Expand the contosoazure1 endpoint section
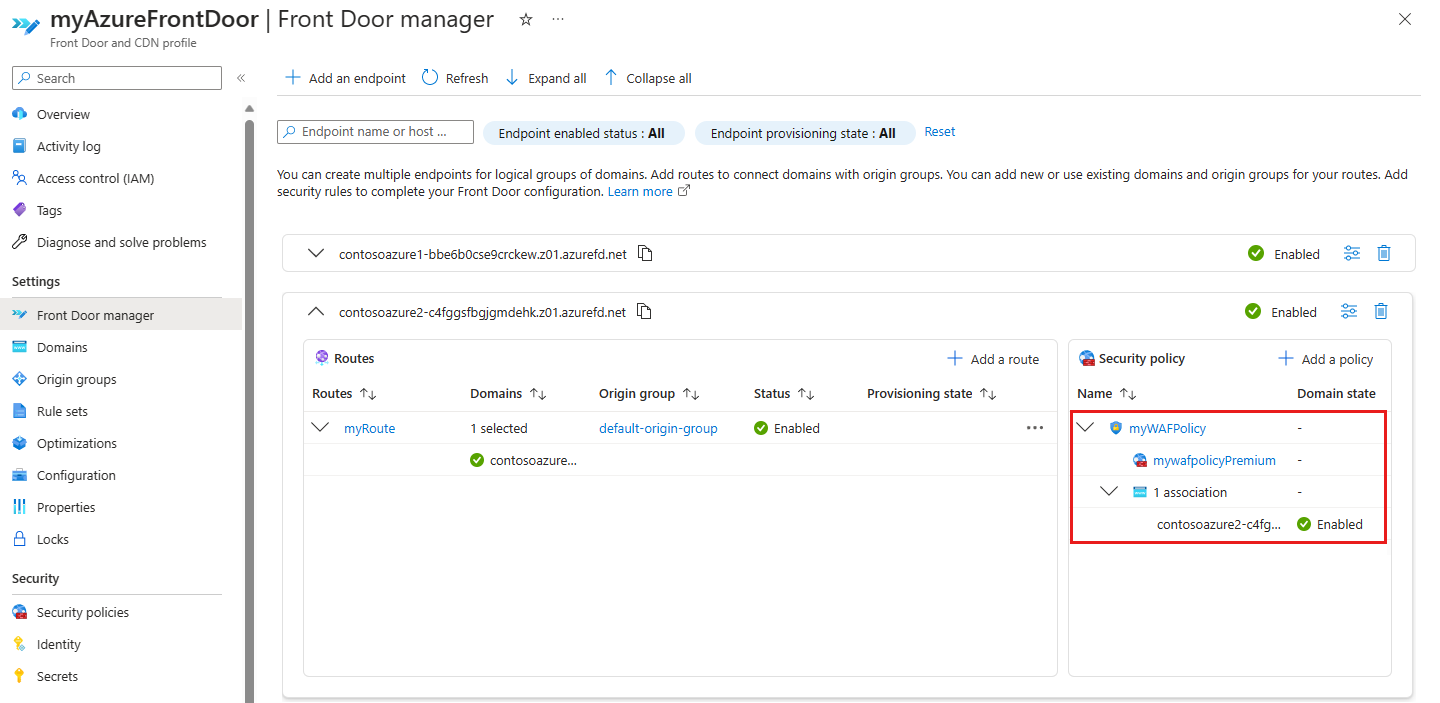1440x703 pixels. [316, 254]
